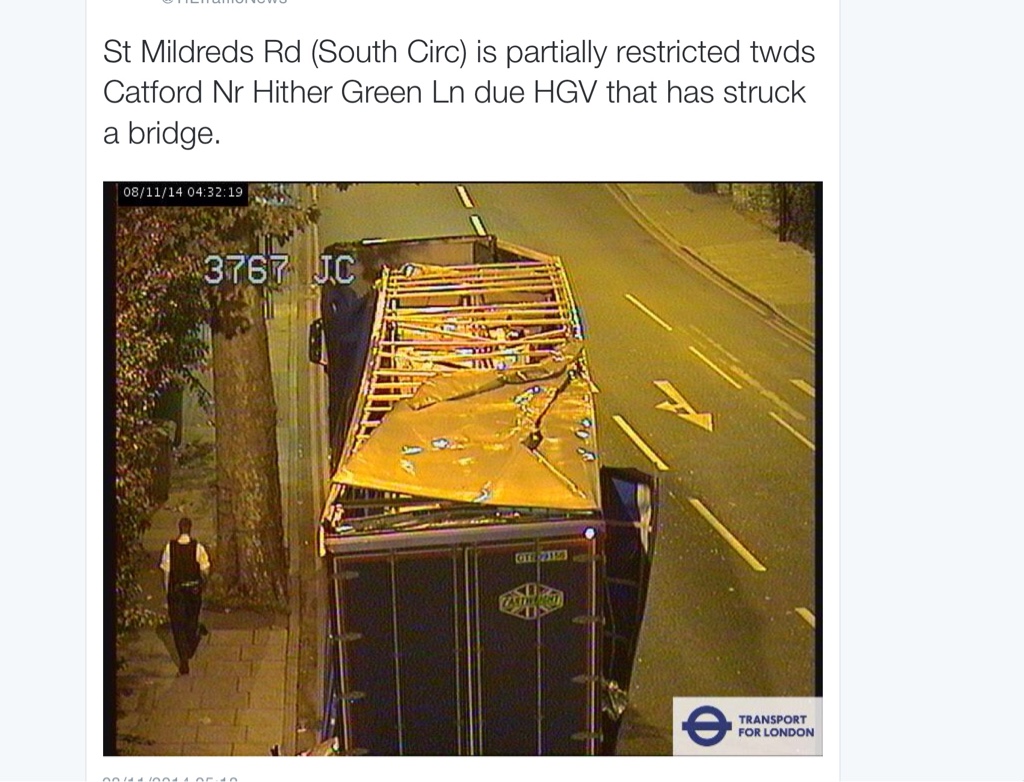Click the TRANSPORT FOR LONDON logo text
The height and width of the screenshot is (782, 1024).
pos(776,726)
